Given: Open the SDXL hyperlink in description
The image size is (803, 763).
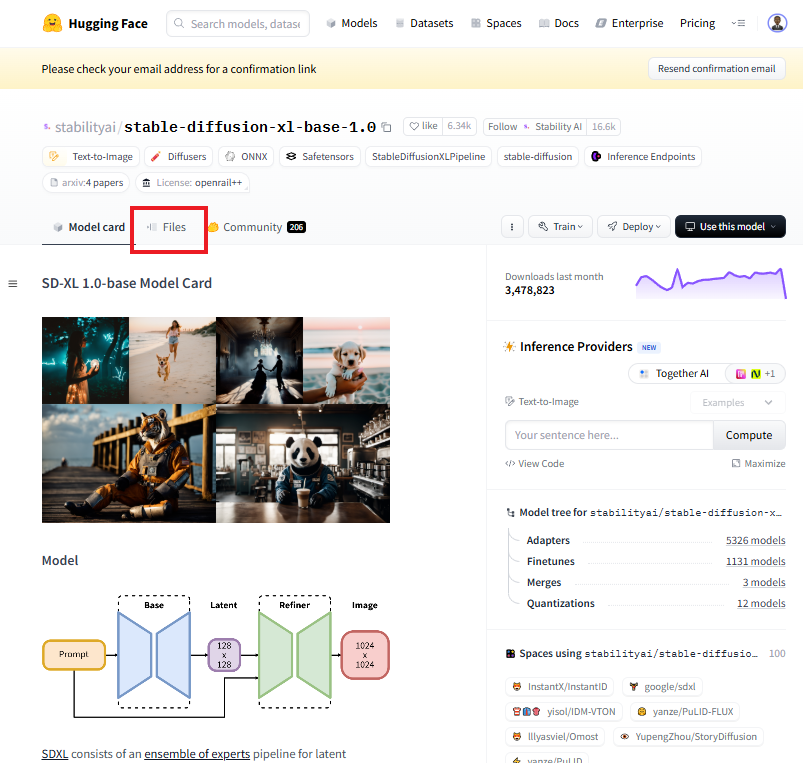Looking at the screenshot, I should pos(55,754).
